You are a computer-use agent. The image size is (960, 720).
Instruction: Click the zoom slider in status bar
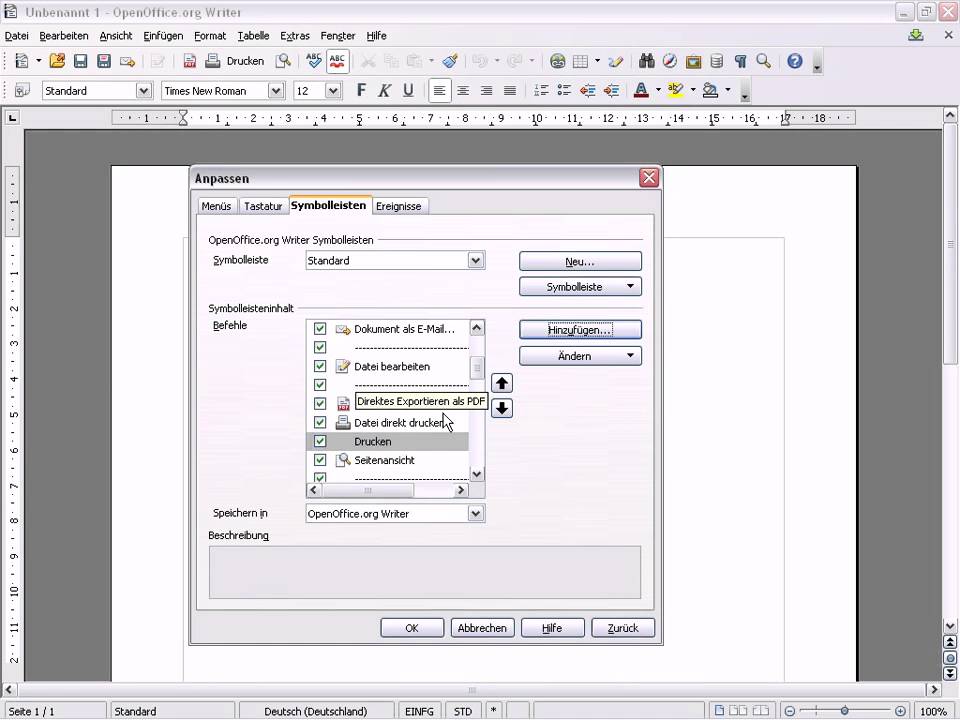844,711
